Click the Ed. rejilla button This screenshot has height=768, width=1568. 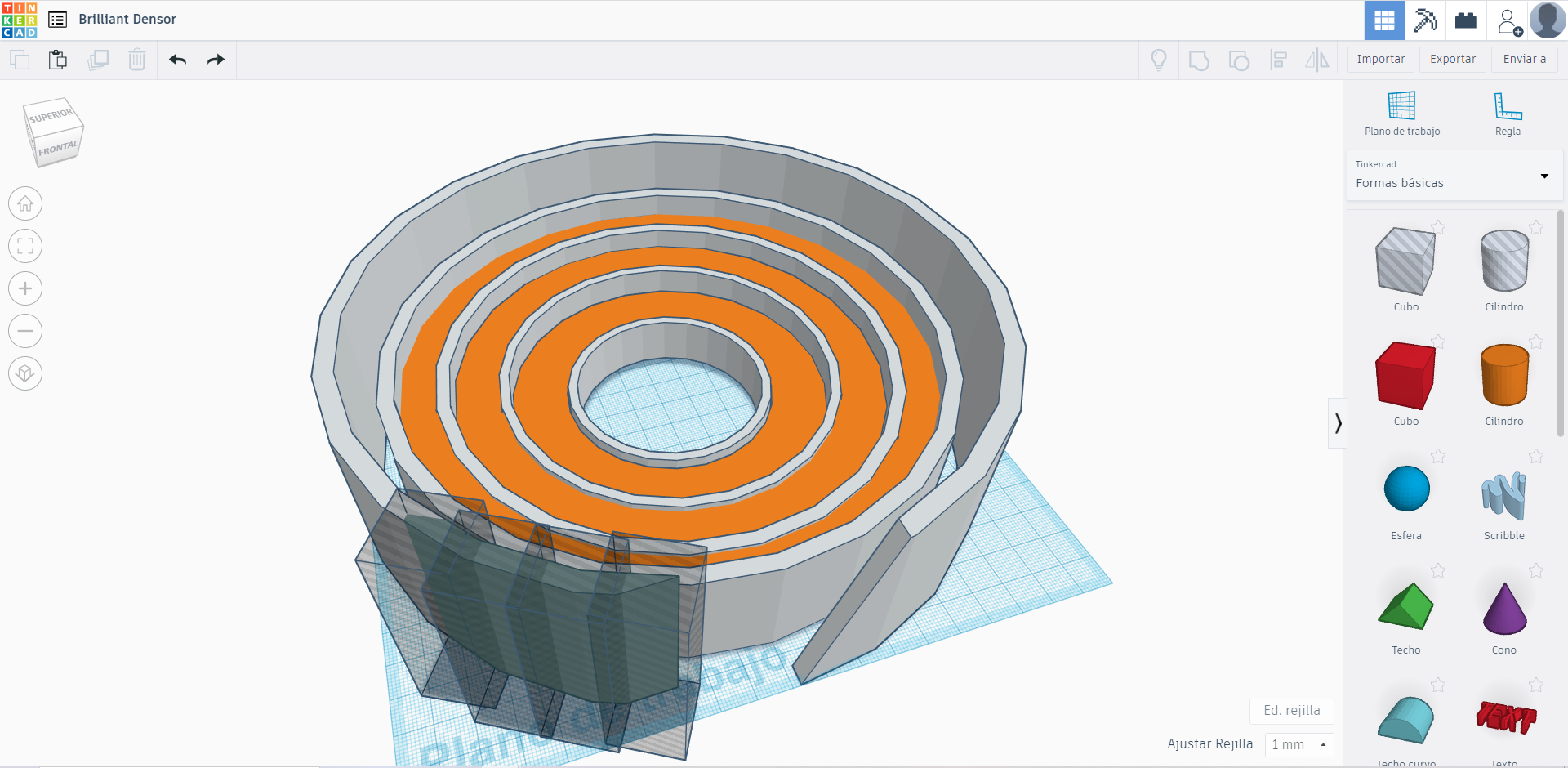tap(1291, 711)
